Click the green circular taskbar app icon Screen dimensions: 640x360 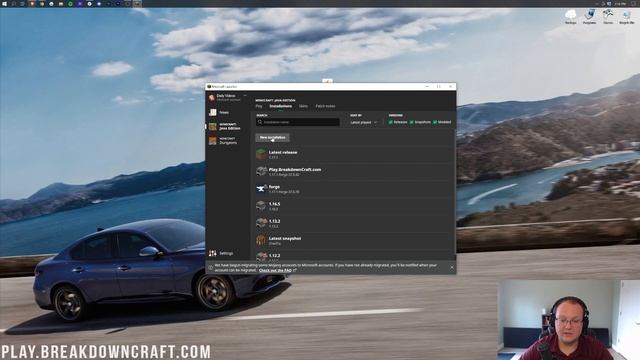(70, 4)
